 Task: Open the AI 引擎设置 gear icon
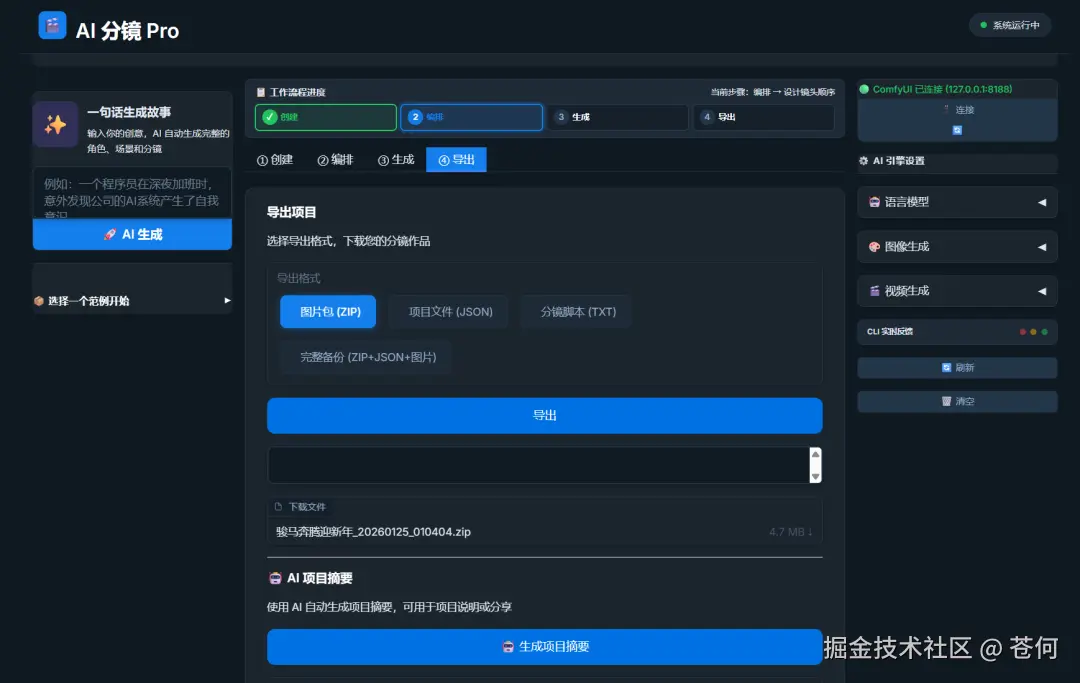864,160
